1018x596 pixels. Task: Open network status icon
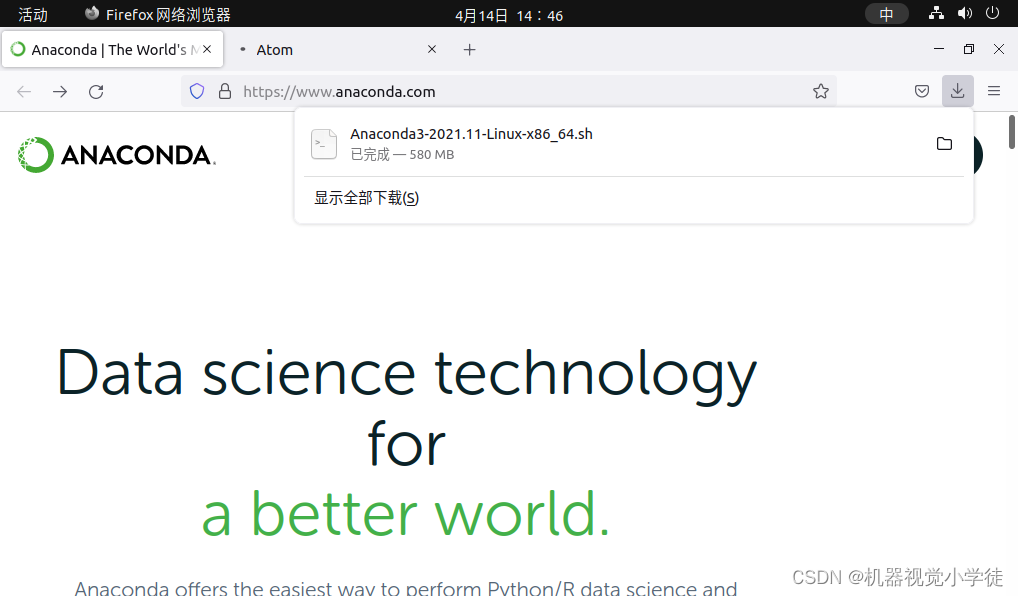coord(936,13)
